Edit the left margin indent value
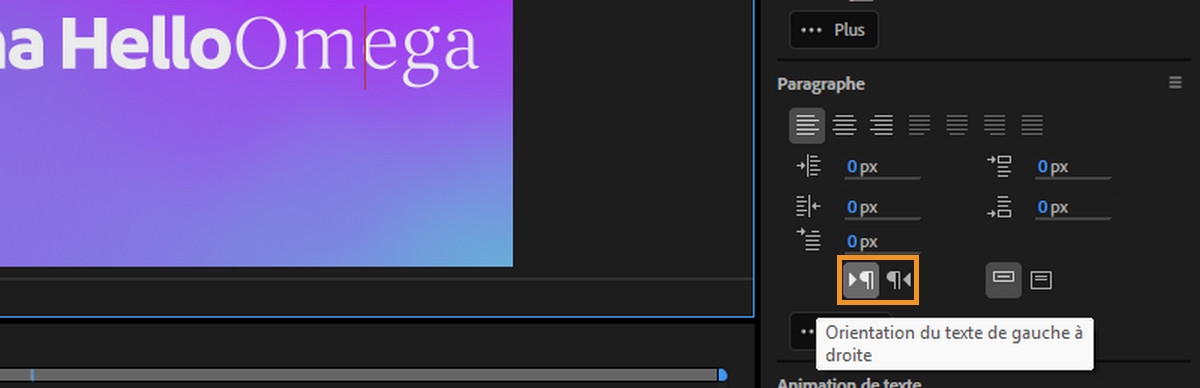 click(881, 167)
